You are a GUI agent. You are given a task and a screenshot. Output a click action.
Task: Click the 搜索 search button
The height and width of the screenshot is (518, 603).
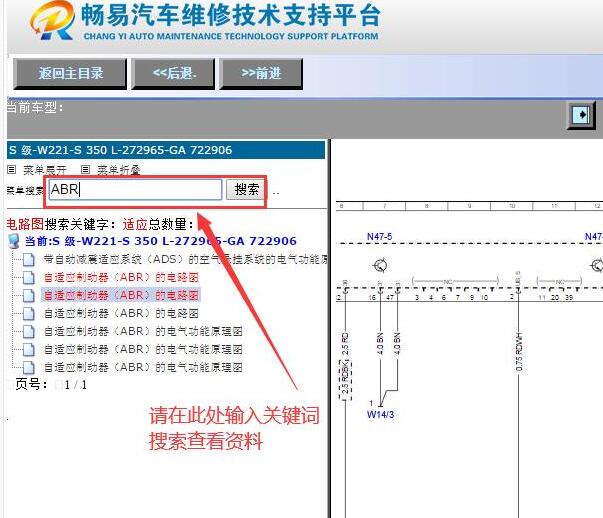click(246, 189)
